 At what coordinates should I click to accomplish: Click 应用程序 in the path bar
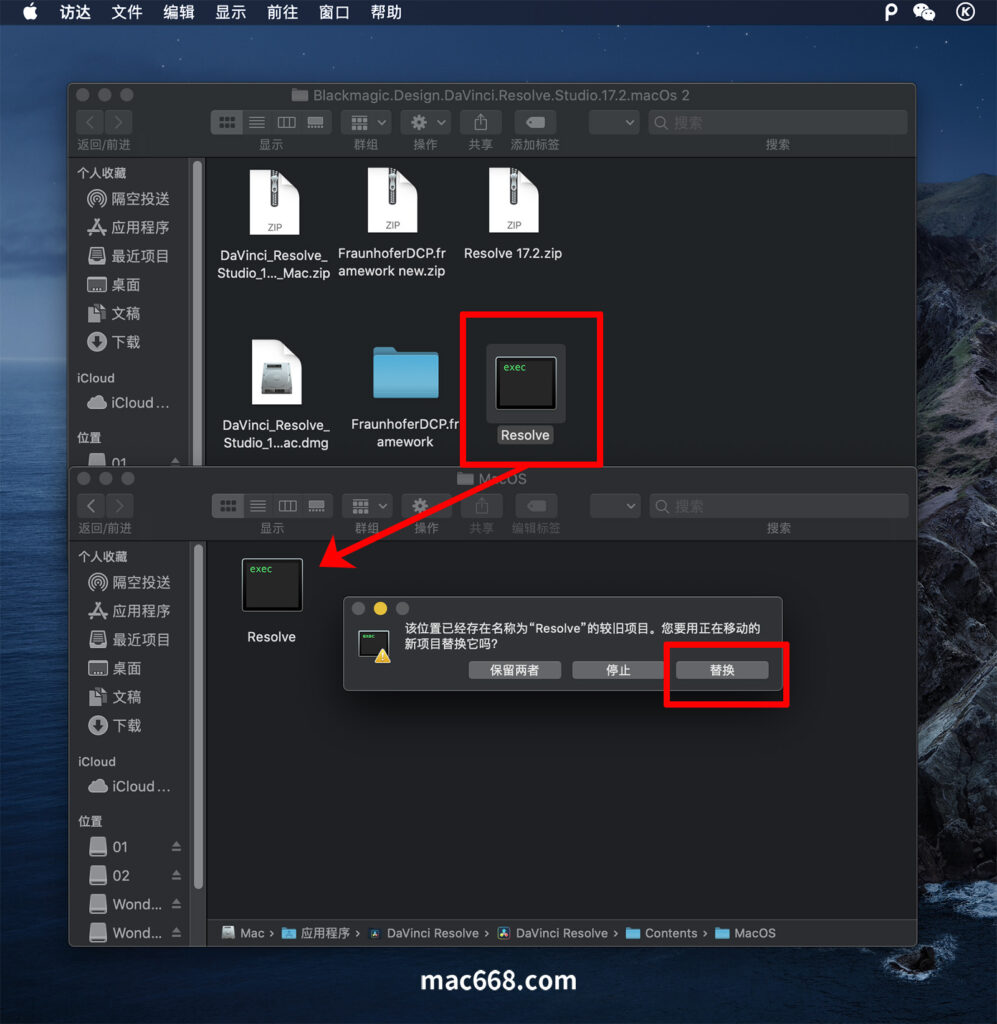tap(317, 933)
